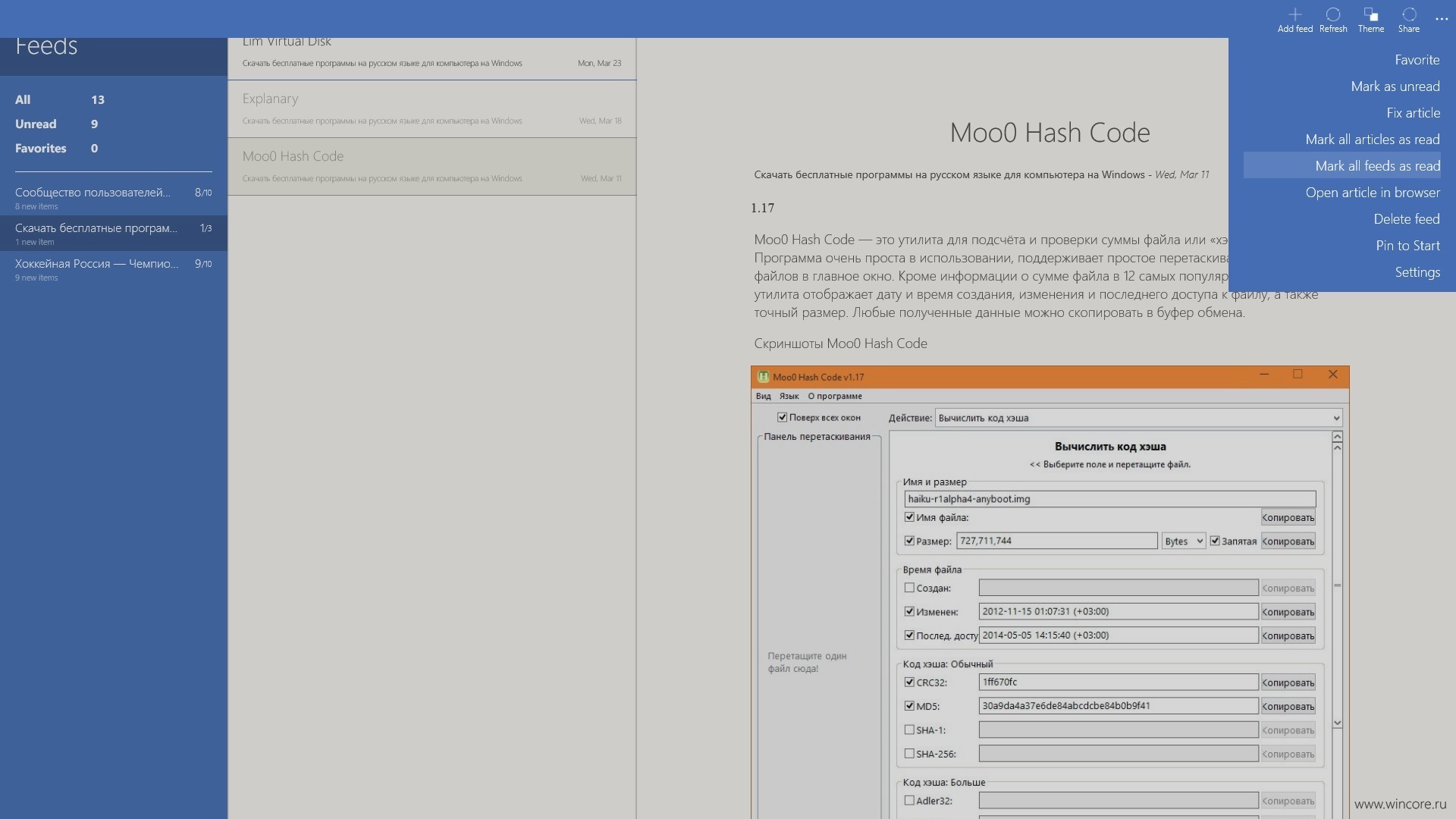Choose Mark as unread
The width and height of the screenshot is (1456, 819).
(x=1395, y=86)
